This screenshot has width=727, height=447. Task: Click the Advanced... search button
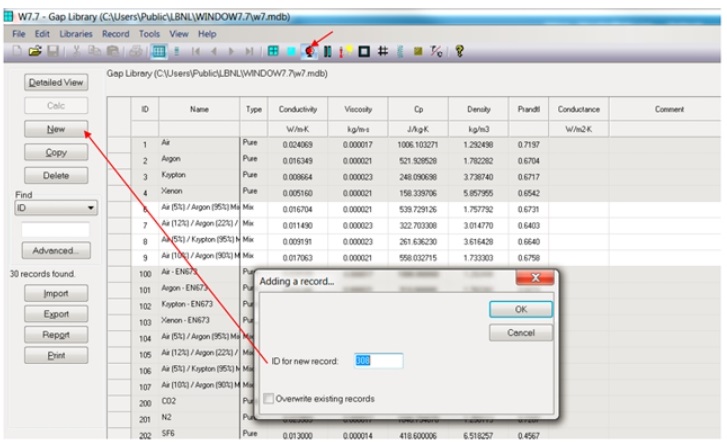click(55, 251)
